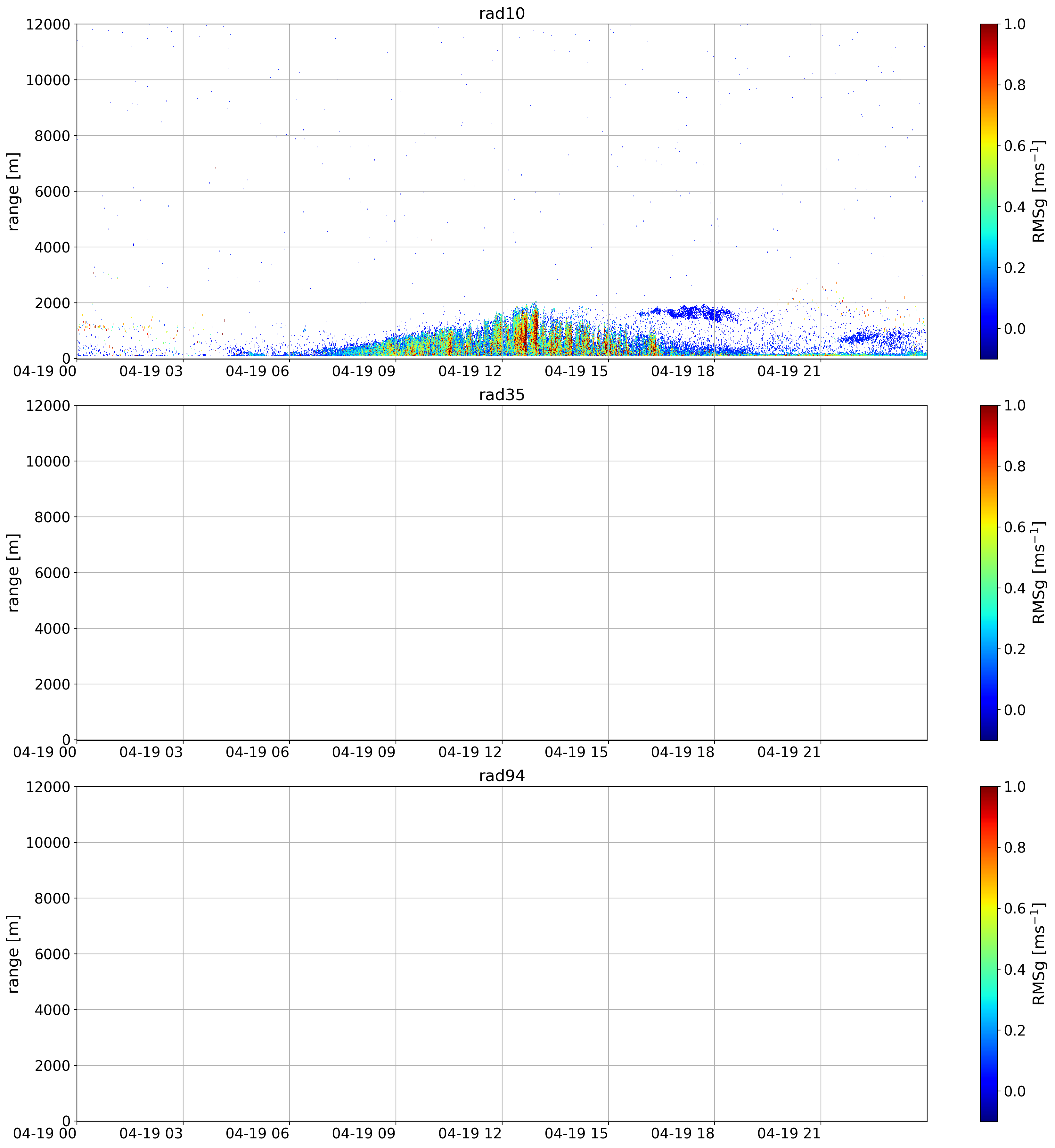Select the rad10 plot's 'range [m]' axis label
The width and height of the screenshot is (1055, 1148).
click(x=13, y=191)
